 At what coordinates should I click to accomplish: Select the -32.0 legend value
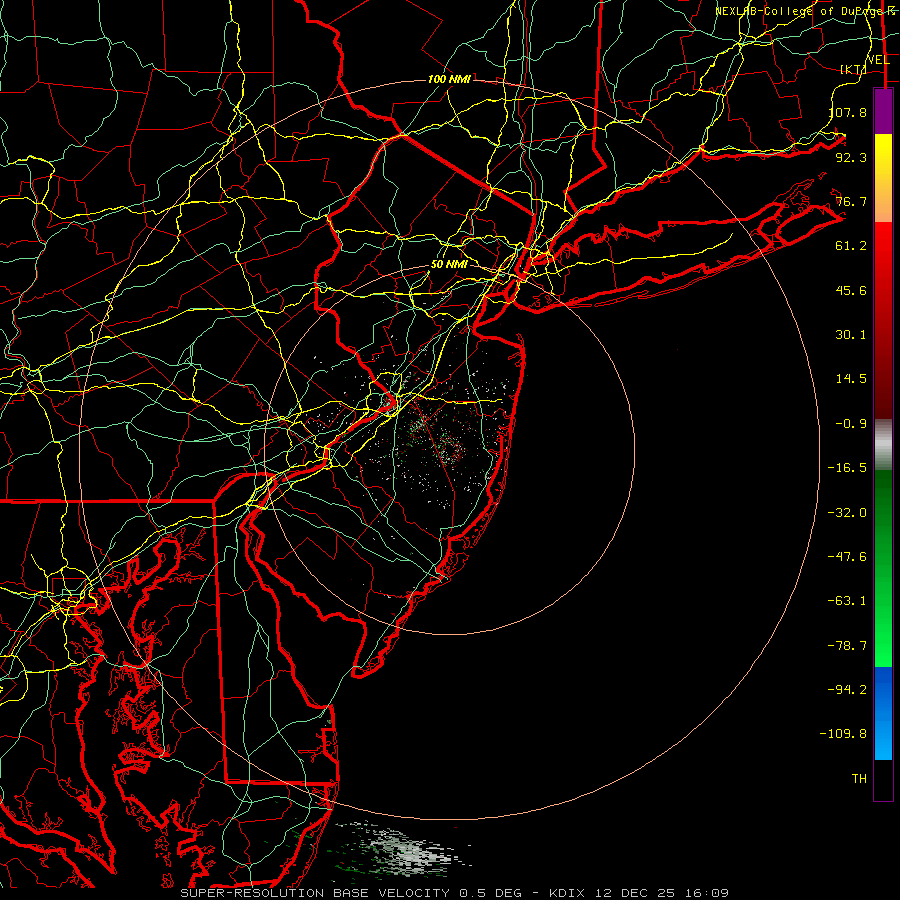[x=847, y=513]
